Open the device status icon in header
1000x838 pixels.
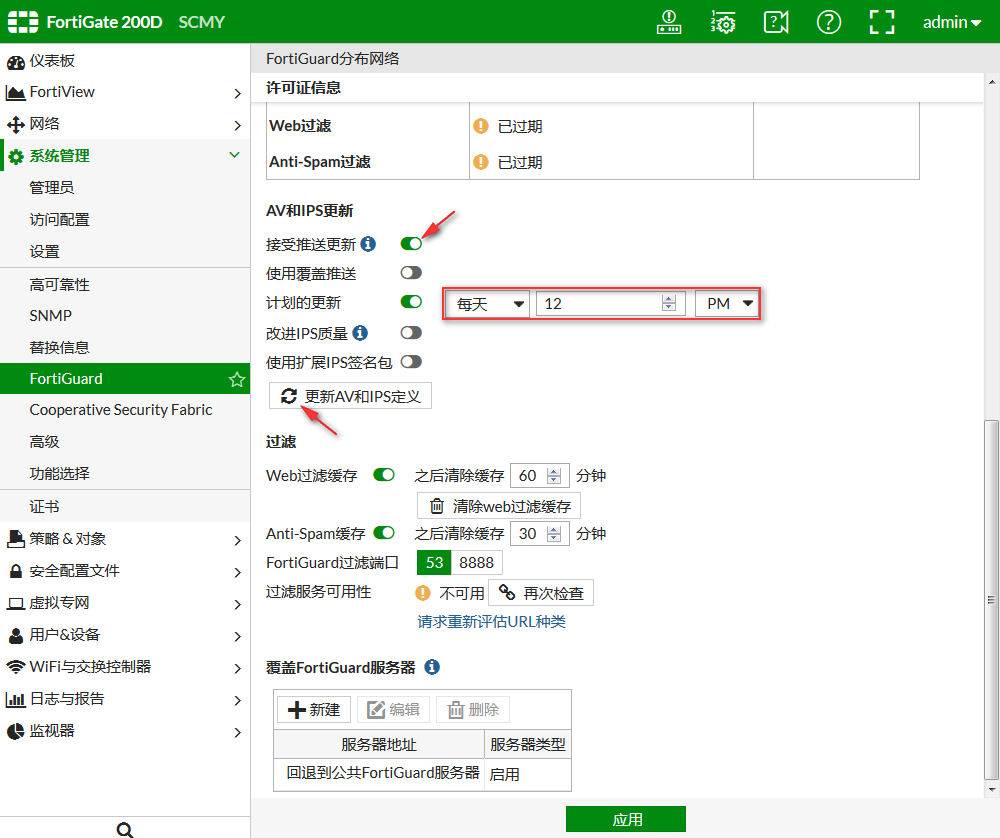669,22
